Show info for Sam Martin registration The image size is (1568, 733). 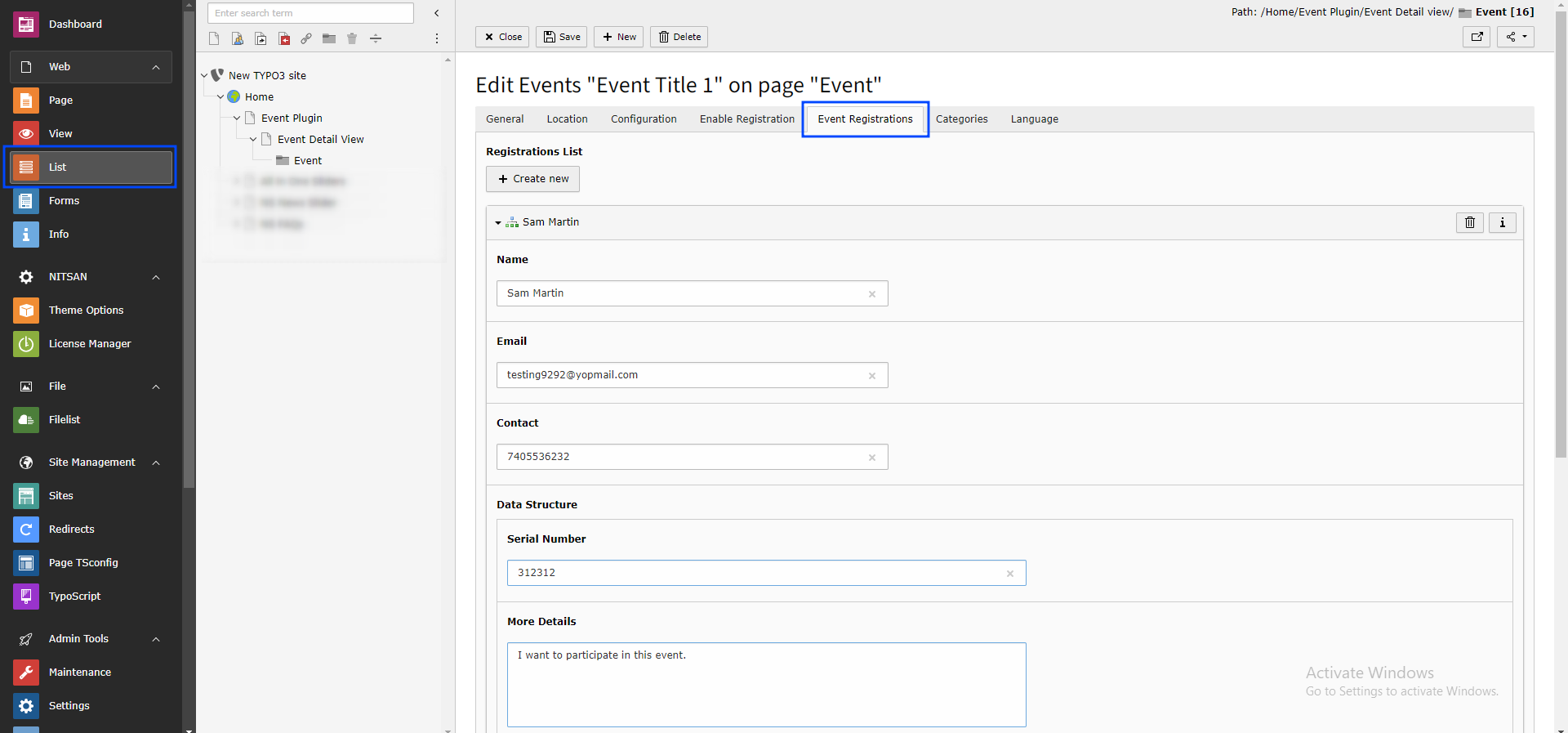click(x=1503, y=222)
